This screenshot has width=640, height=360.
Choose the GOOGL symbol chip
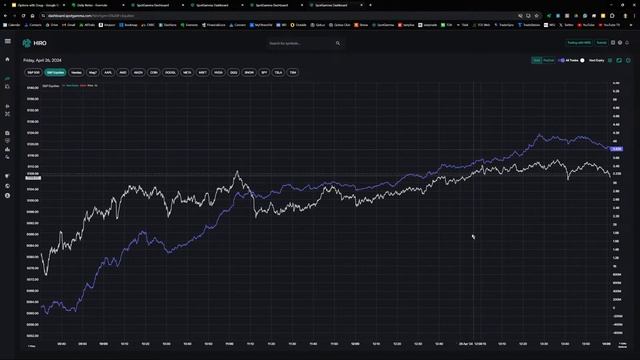tap(170, 73)
